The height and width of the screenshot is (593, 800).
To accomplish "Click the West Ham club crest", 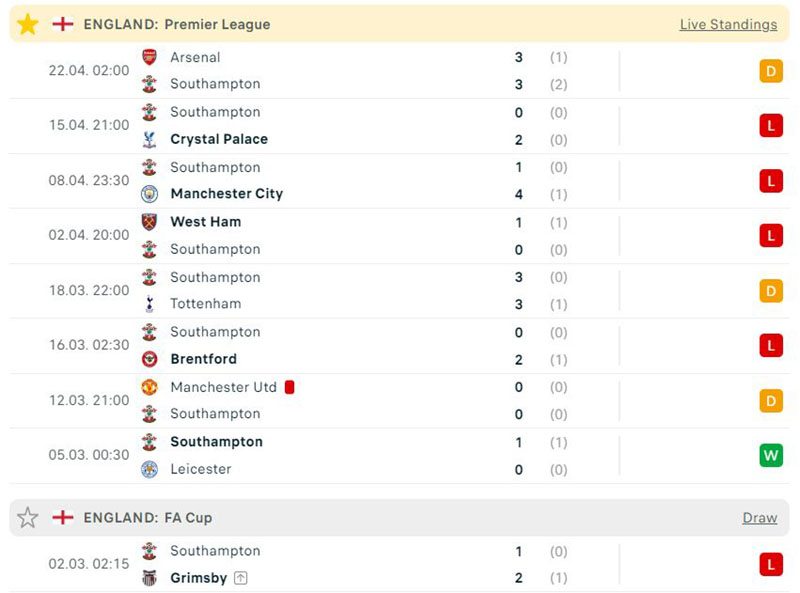I will coord(149,222).
